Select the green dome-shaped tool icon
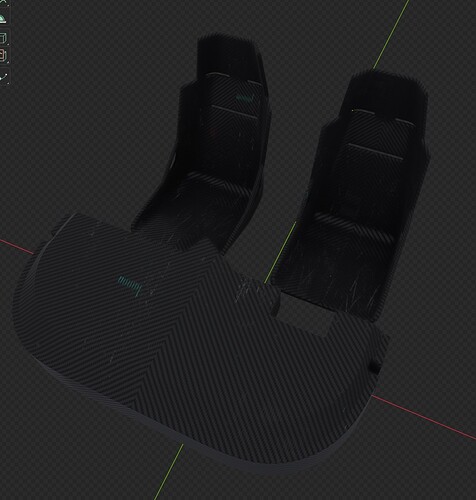The image size is (476, 500). pyautogui.click(x=3, y=19)
